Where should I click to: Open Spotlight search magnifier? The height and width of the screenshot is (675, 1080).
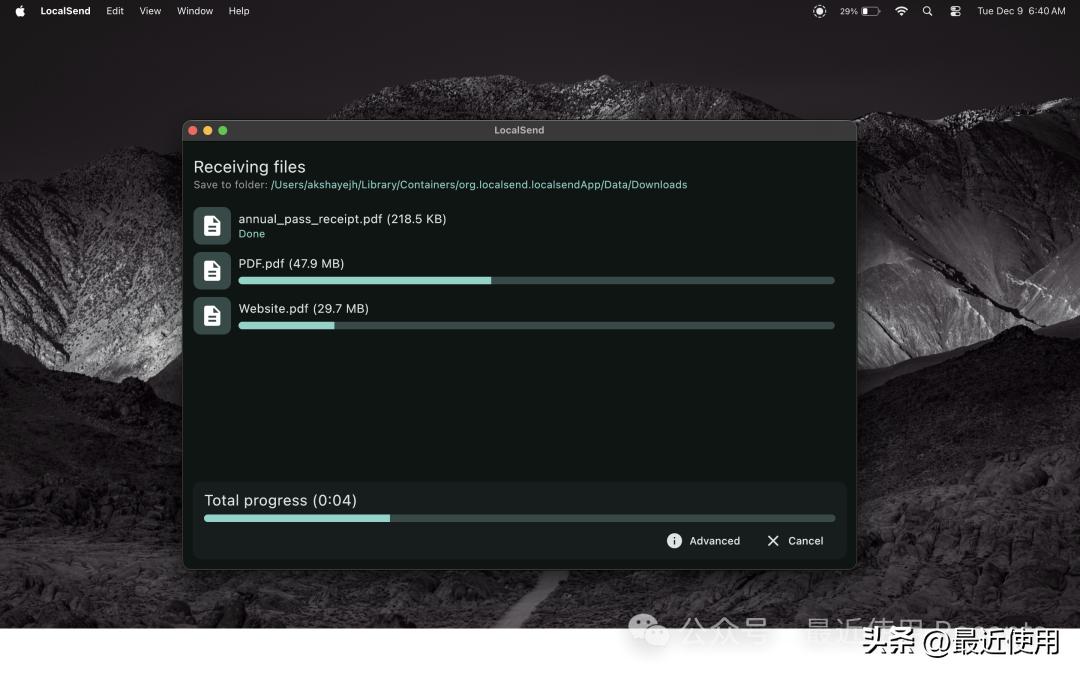928,11
